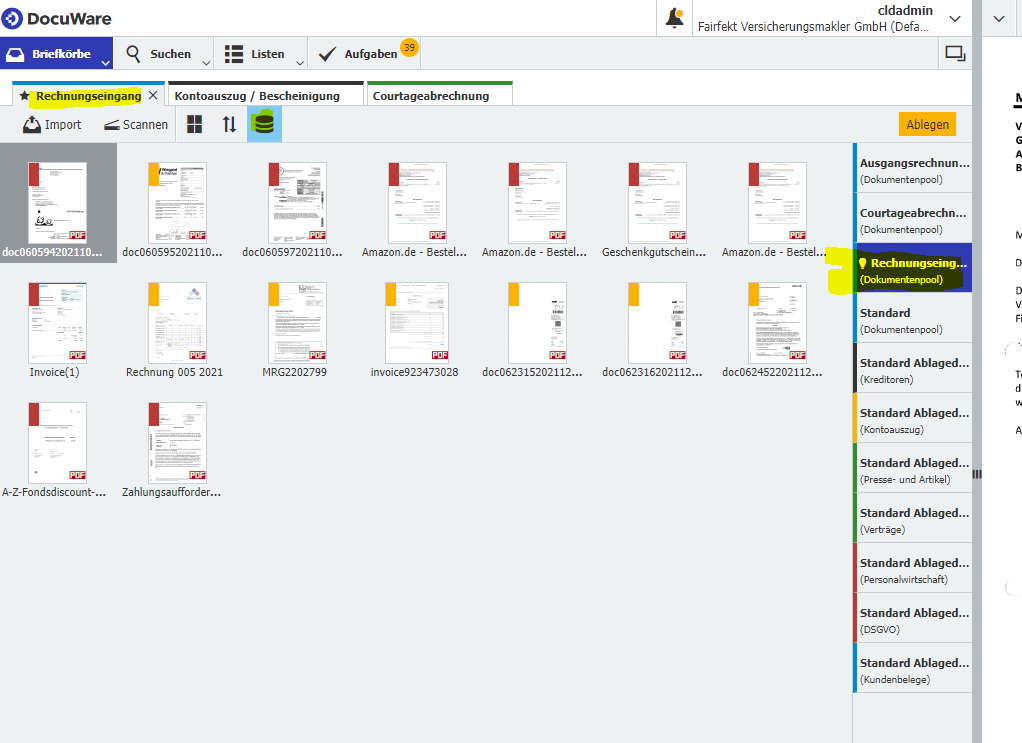Click the window layout icon at top right
Viewport: 1022px width, 743px height.
(x=955, y=54)
